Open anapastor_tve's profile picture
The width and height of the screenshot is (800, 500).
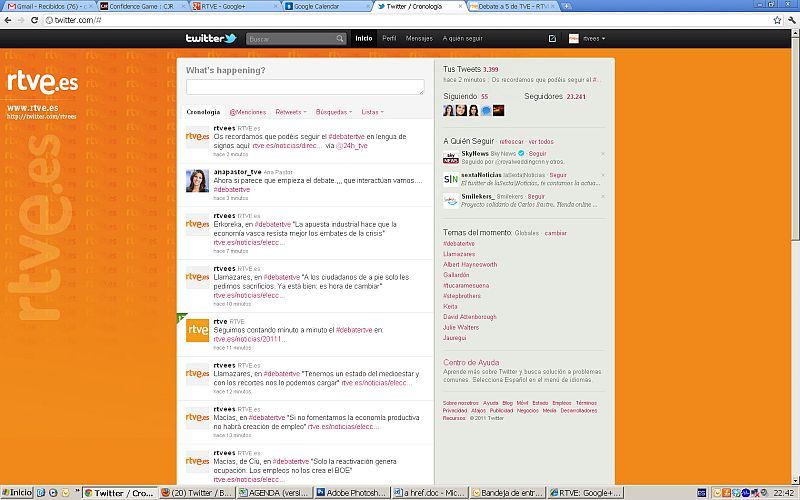click(197, 181)
